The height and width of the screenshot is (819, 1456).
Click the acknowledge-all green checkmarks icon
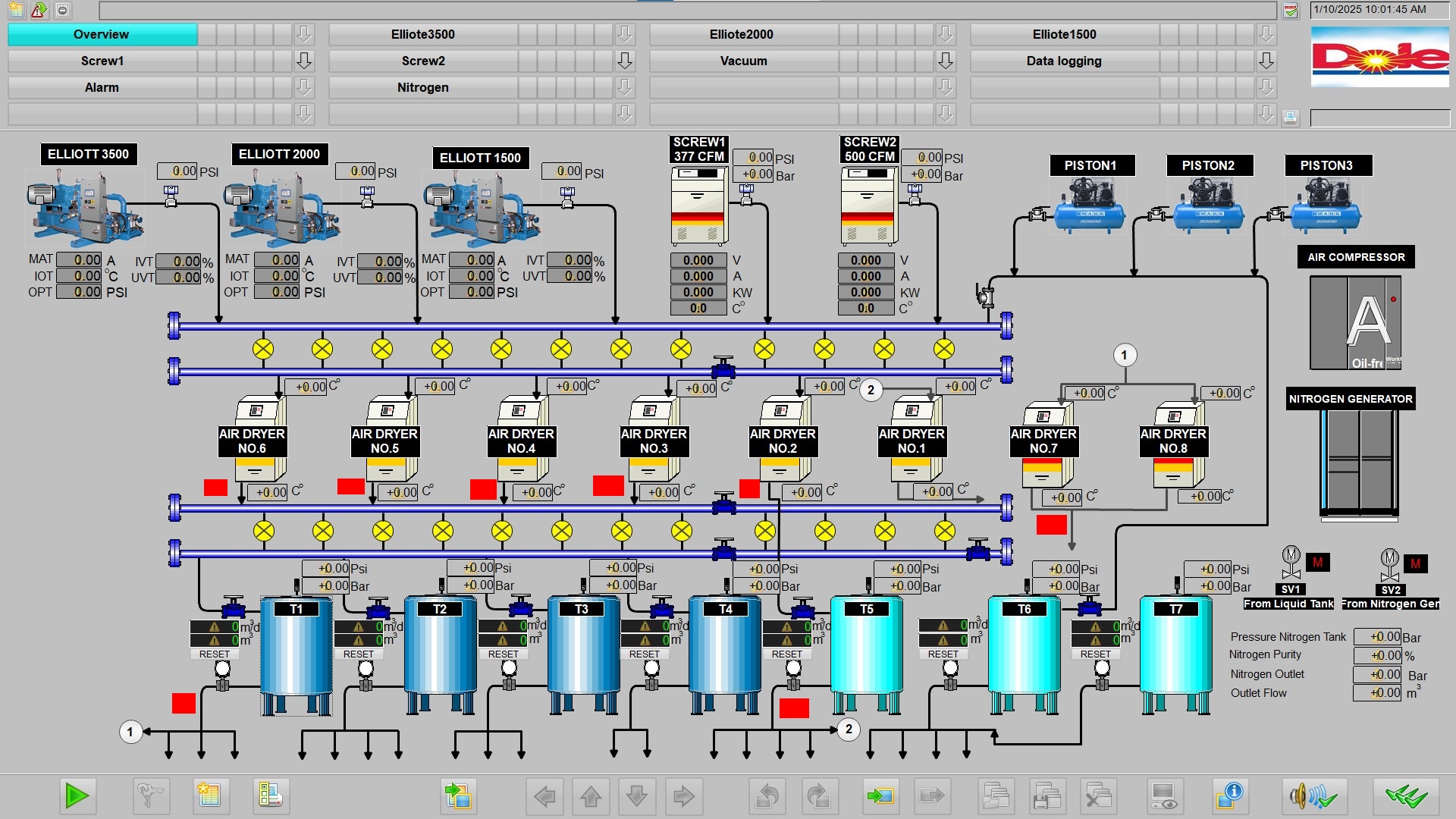[1405, 795]
